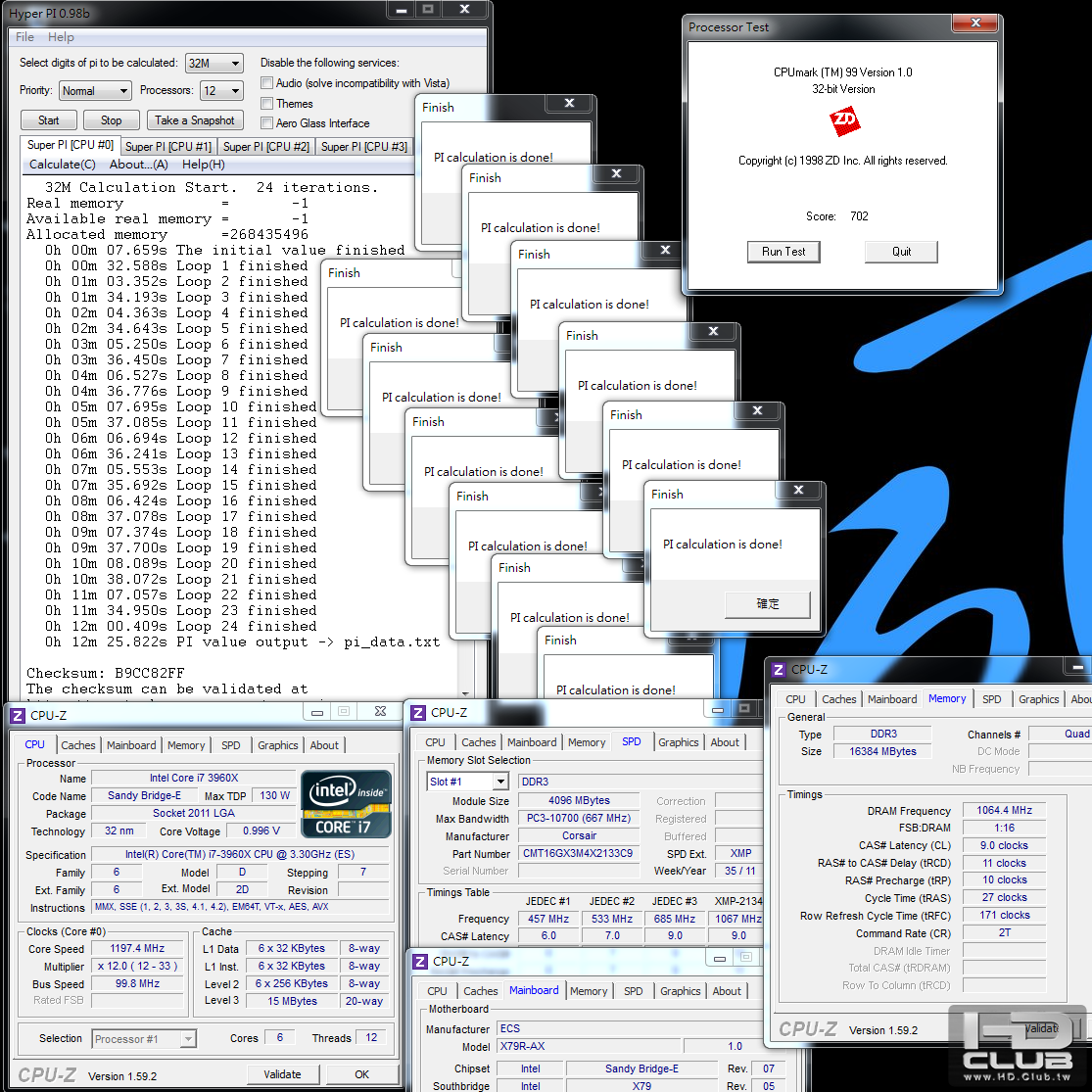Open Mainboard tab in CPU-Z CPU window

pos(131,745)
